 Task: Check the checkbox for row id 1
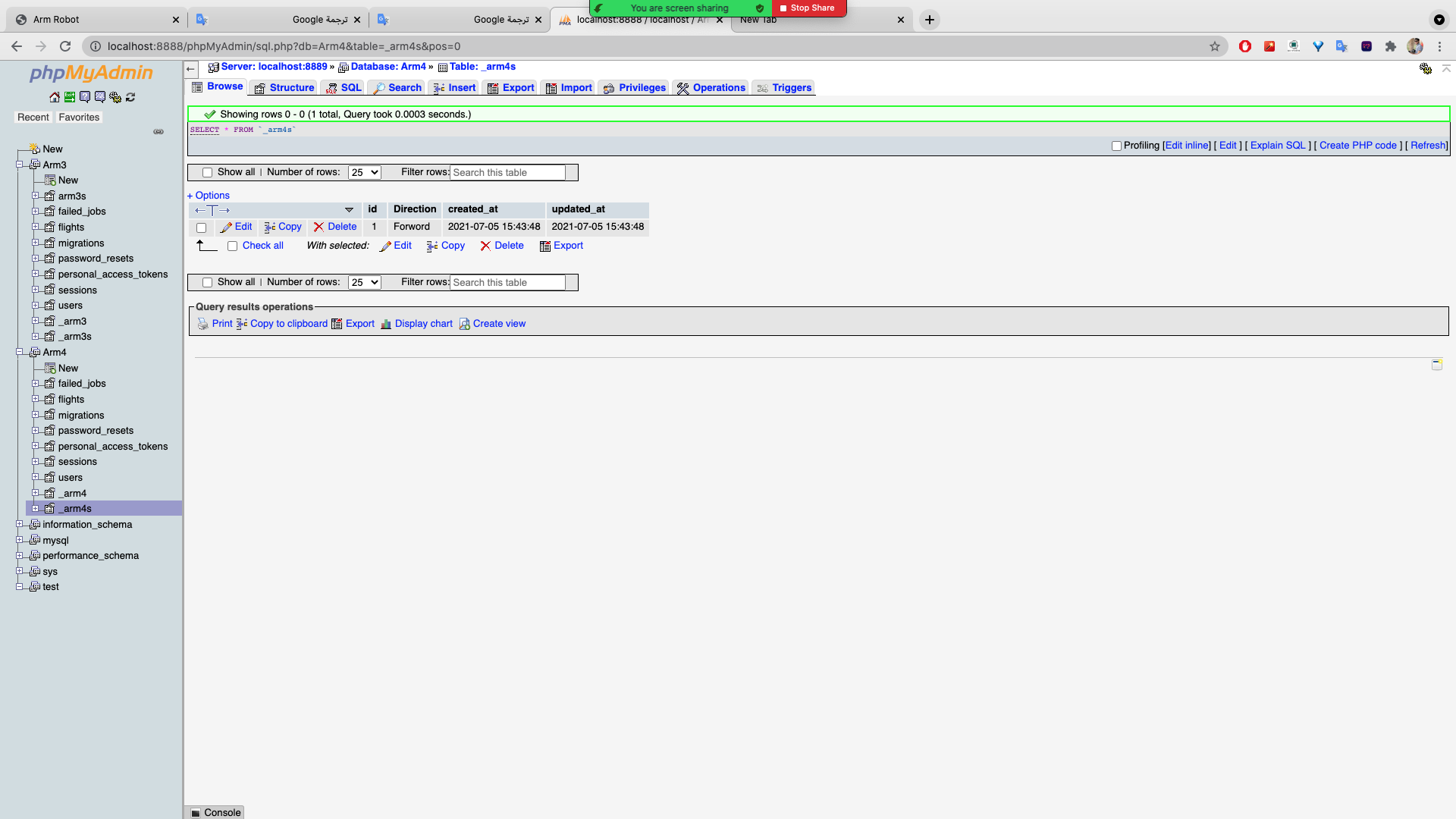point(201,227)
